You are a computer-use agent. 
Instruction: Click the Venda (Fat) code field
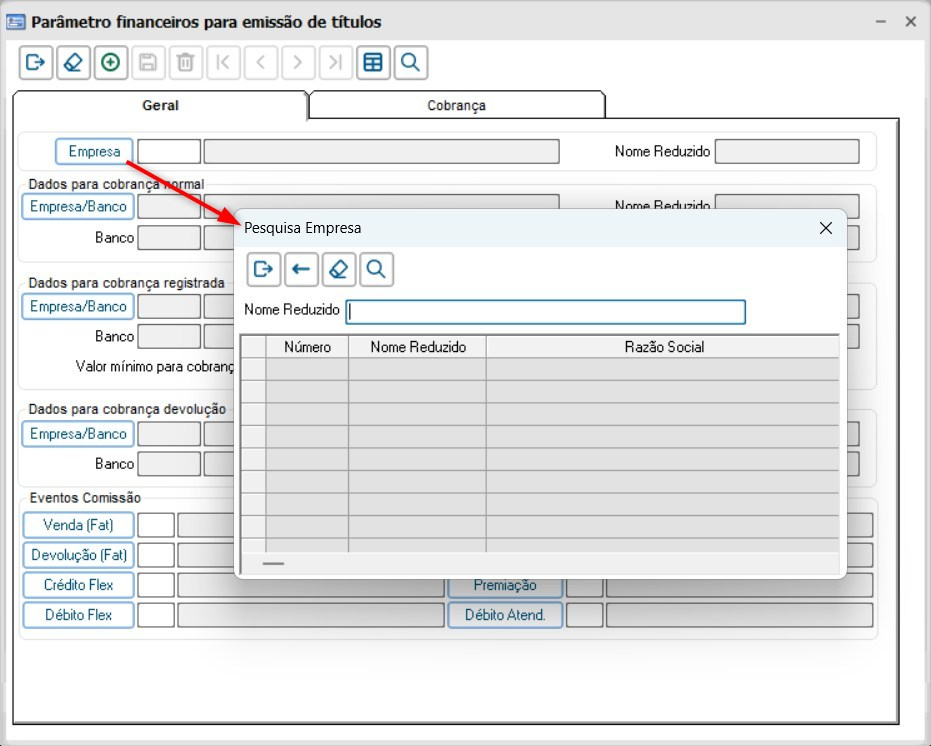pyautogui.click(x=156, y=525)
